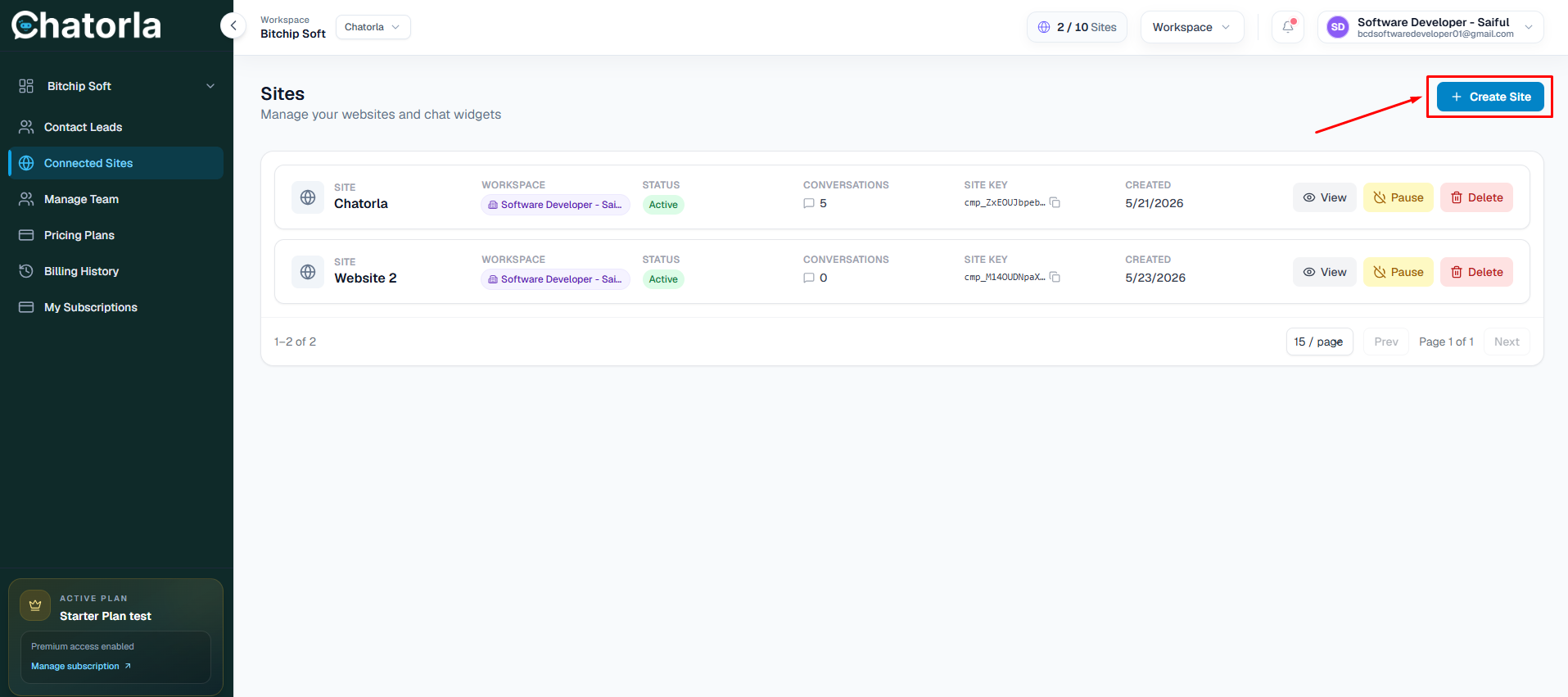Delete the Website 2 site
The image size is (1568, 697).
[x=1477, y=272]
